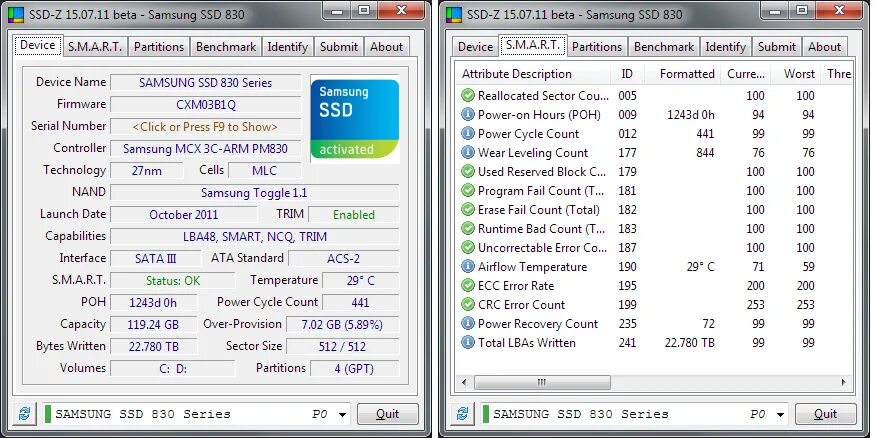Viewport: 874px width, 438px height.
Task: Click the Worst column header
Action: coord(796,74)
